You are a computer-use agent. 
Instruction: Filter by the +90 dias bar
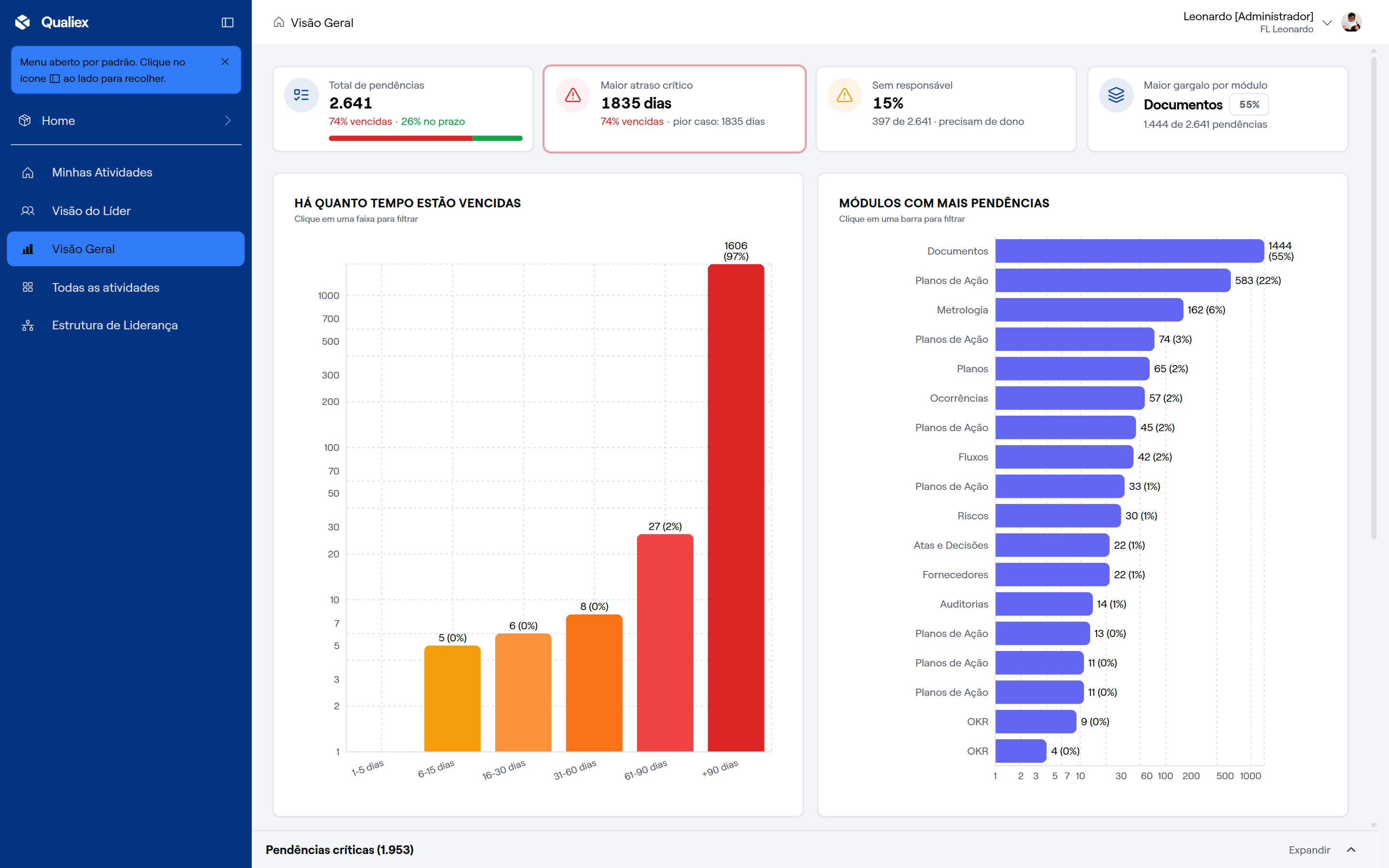[736, 507]
